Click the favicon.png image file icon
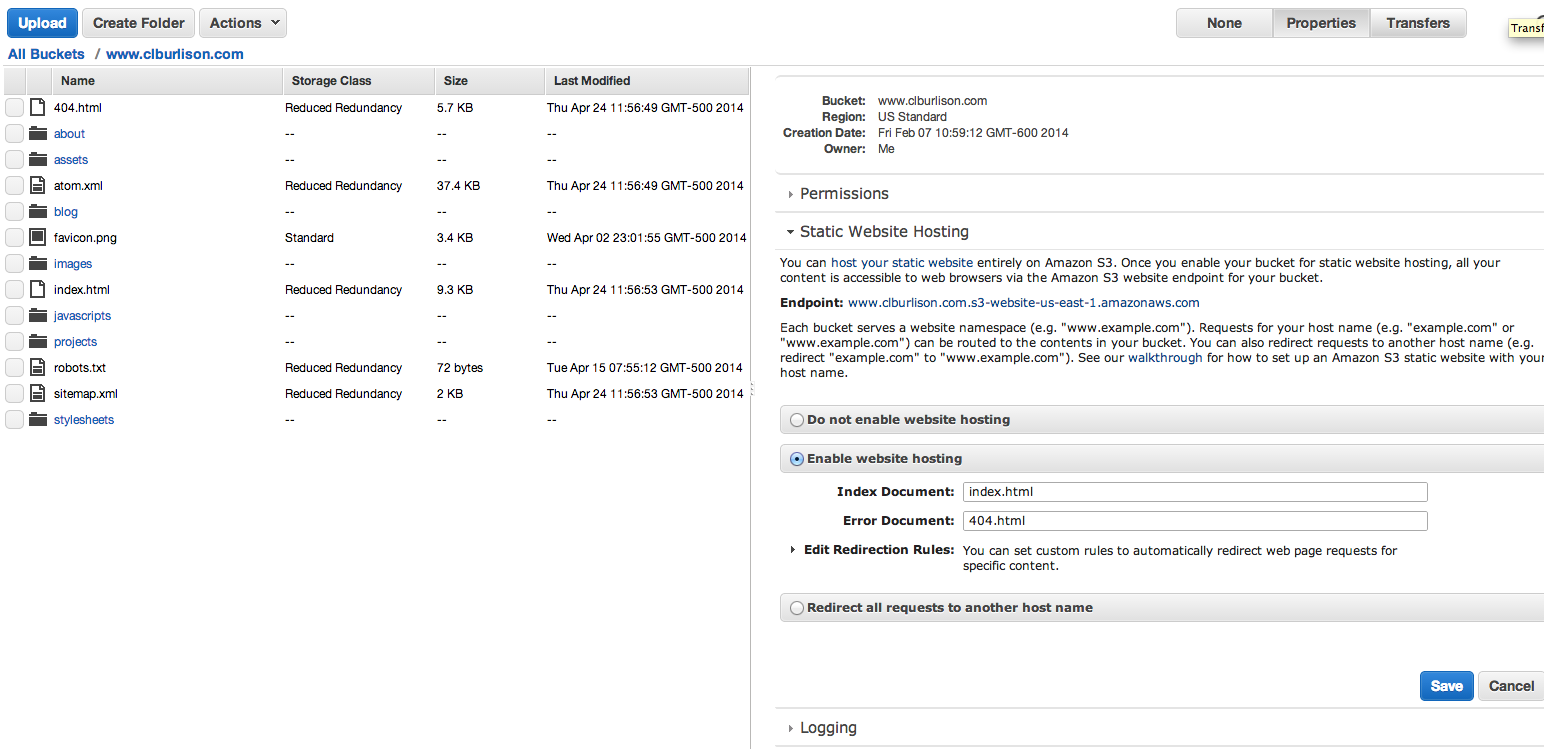The image size is (1544, 749). click(38, 237)
